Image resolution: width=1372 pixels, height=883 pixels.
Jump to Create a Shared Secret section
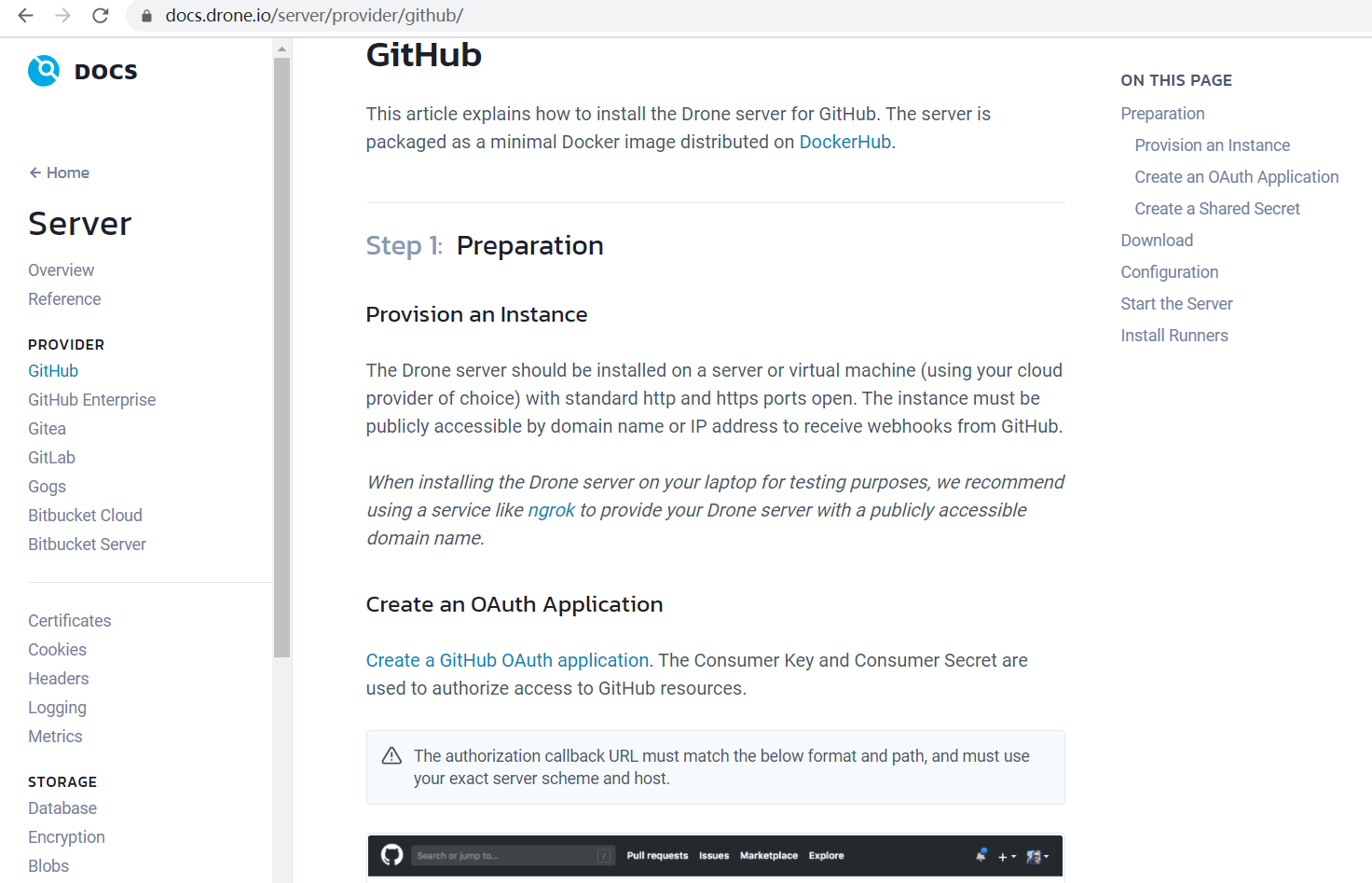point(1217,209)
